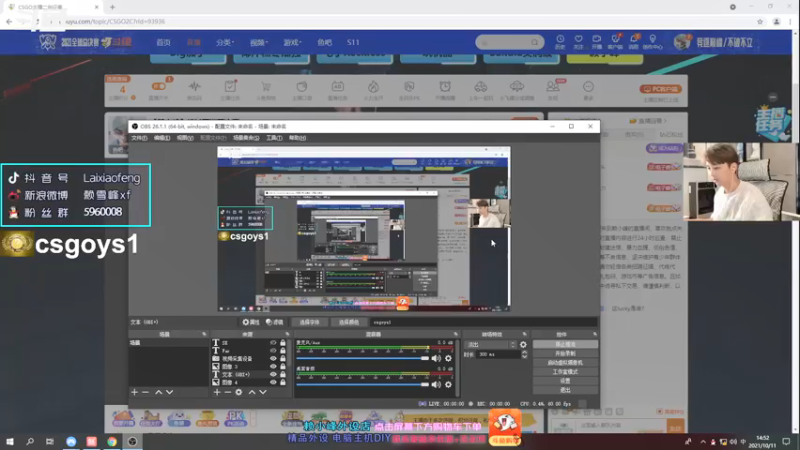Toggle lock on 视频采集设备 source

point(283,359)
